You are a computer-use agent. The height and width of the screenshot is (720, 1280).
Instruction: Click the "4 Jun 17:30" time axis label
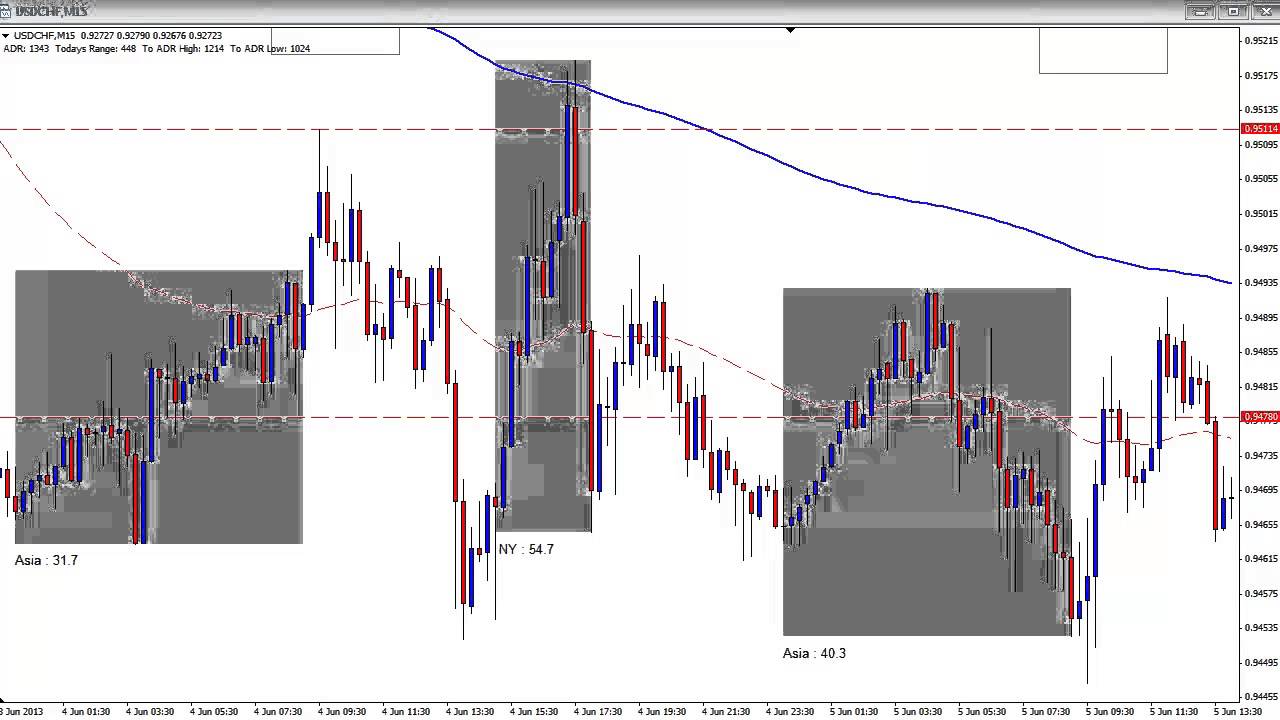point(598,712)
